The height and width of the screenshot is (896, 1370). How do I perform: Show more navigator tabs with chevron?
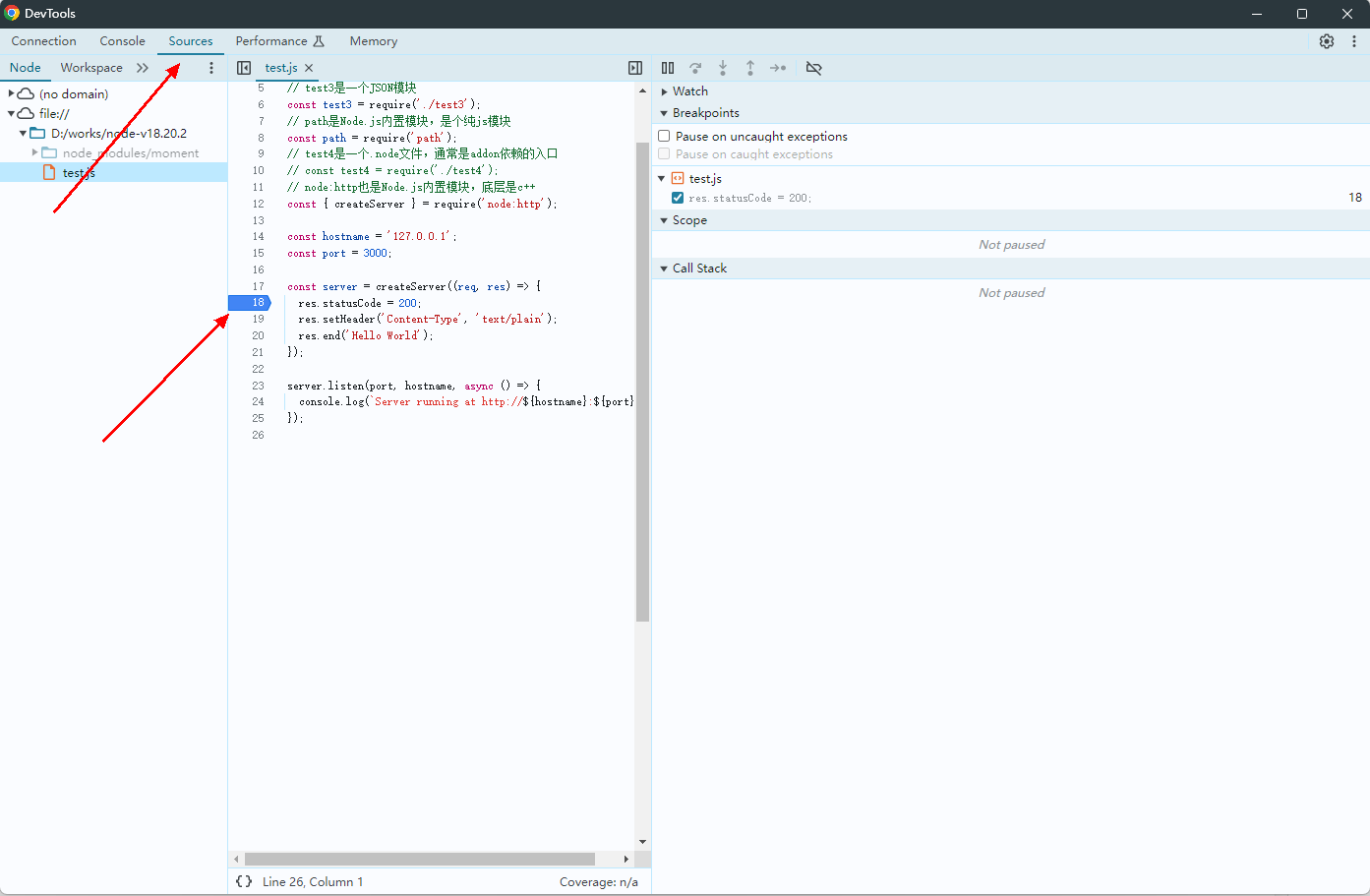pos(143,68)
